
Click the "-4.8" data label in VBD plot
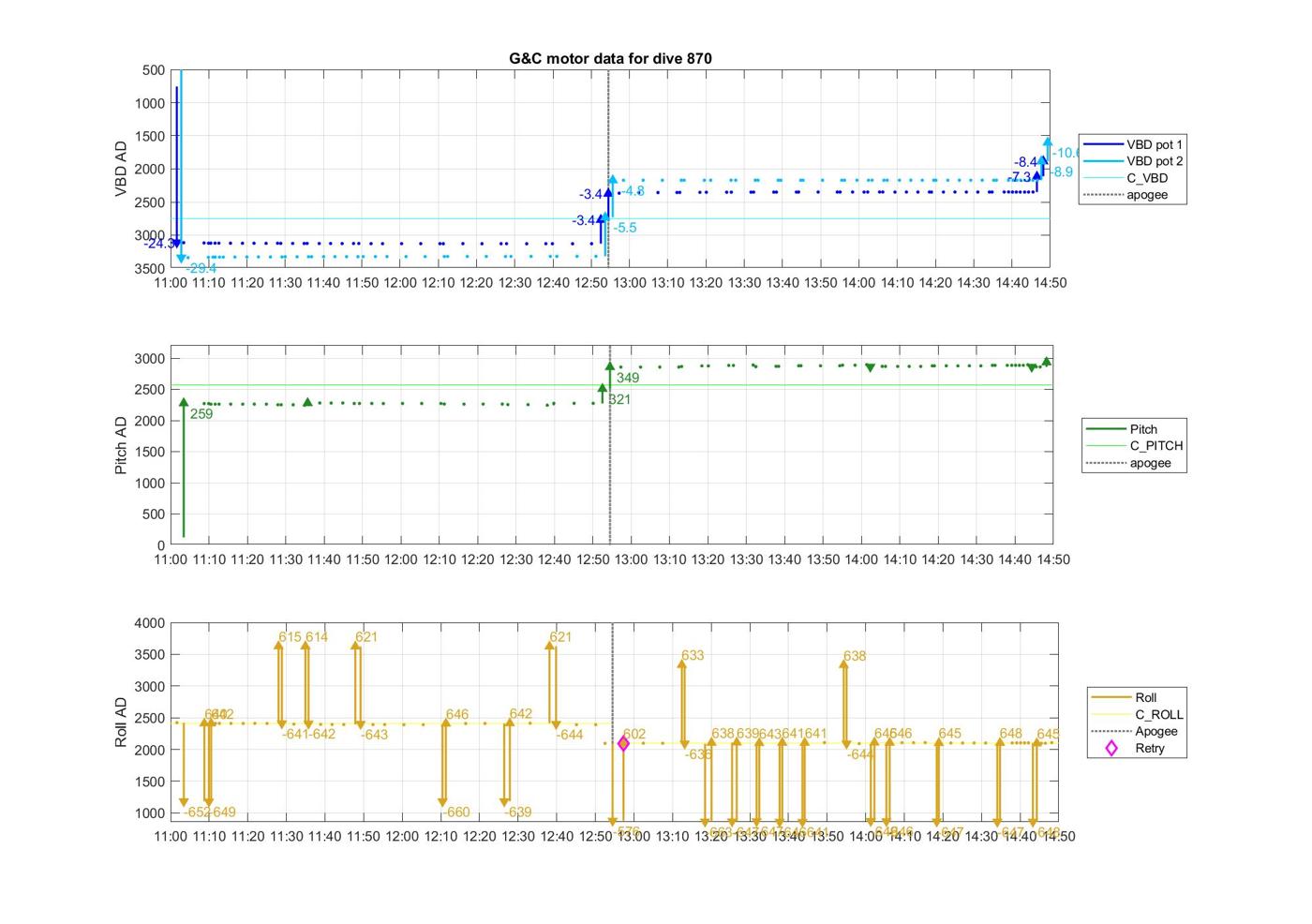(633, 191)
